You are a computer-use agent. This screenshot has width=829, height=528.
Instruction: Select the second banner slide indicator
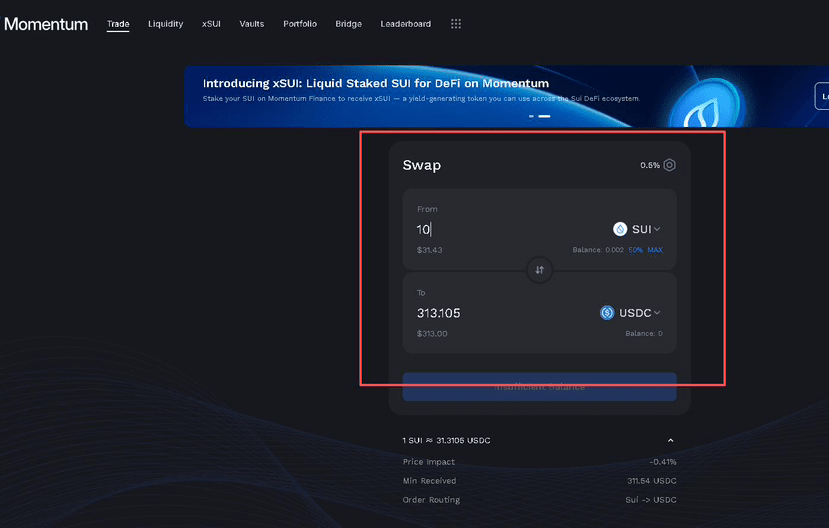[x=545, y=116]
